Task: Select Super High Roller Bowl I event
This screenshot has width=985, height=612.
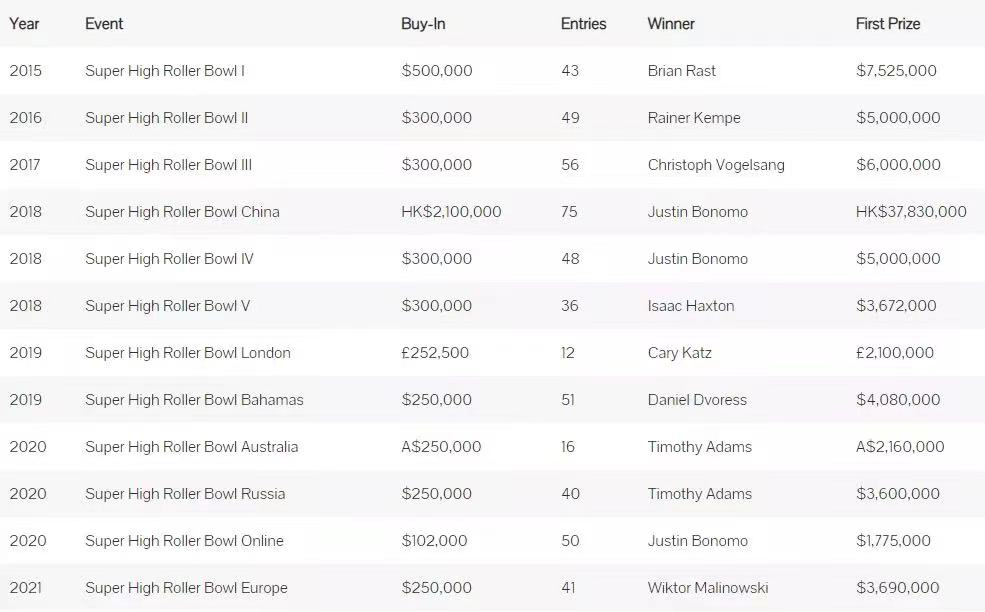Action: (165, 71)
